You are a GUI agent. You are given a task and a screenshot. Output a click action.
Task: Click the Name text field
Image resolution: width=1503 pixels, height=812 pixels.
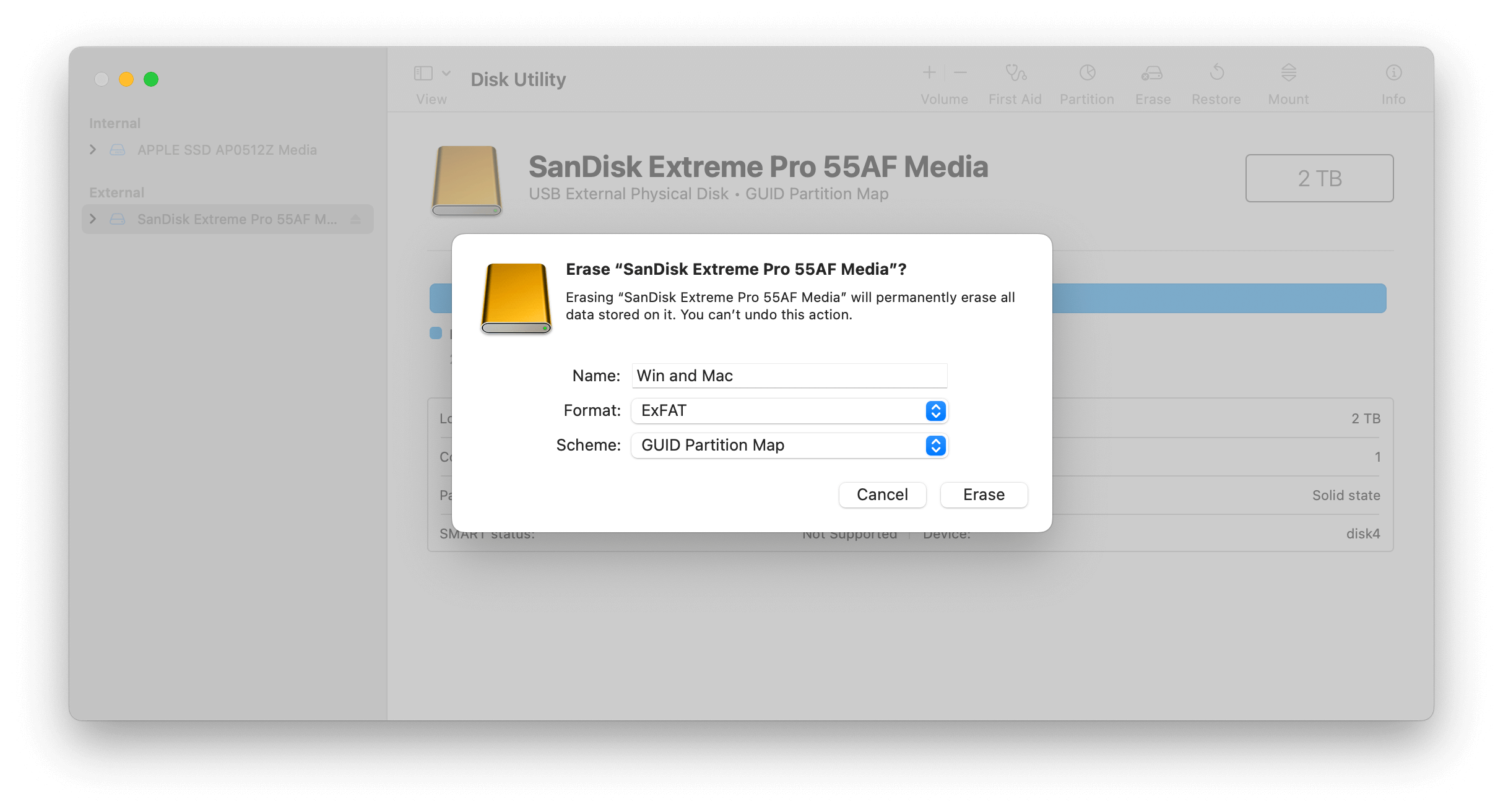coord(789,376)
